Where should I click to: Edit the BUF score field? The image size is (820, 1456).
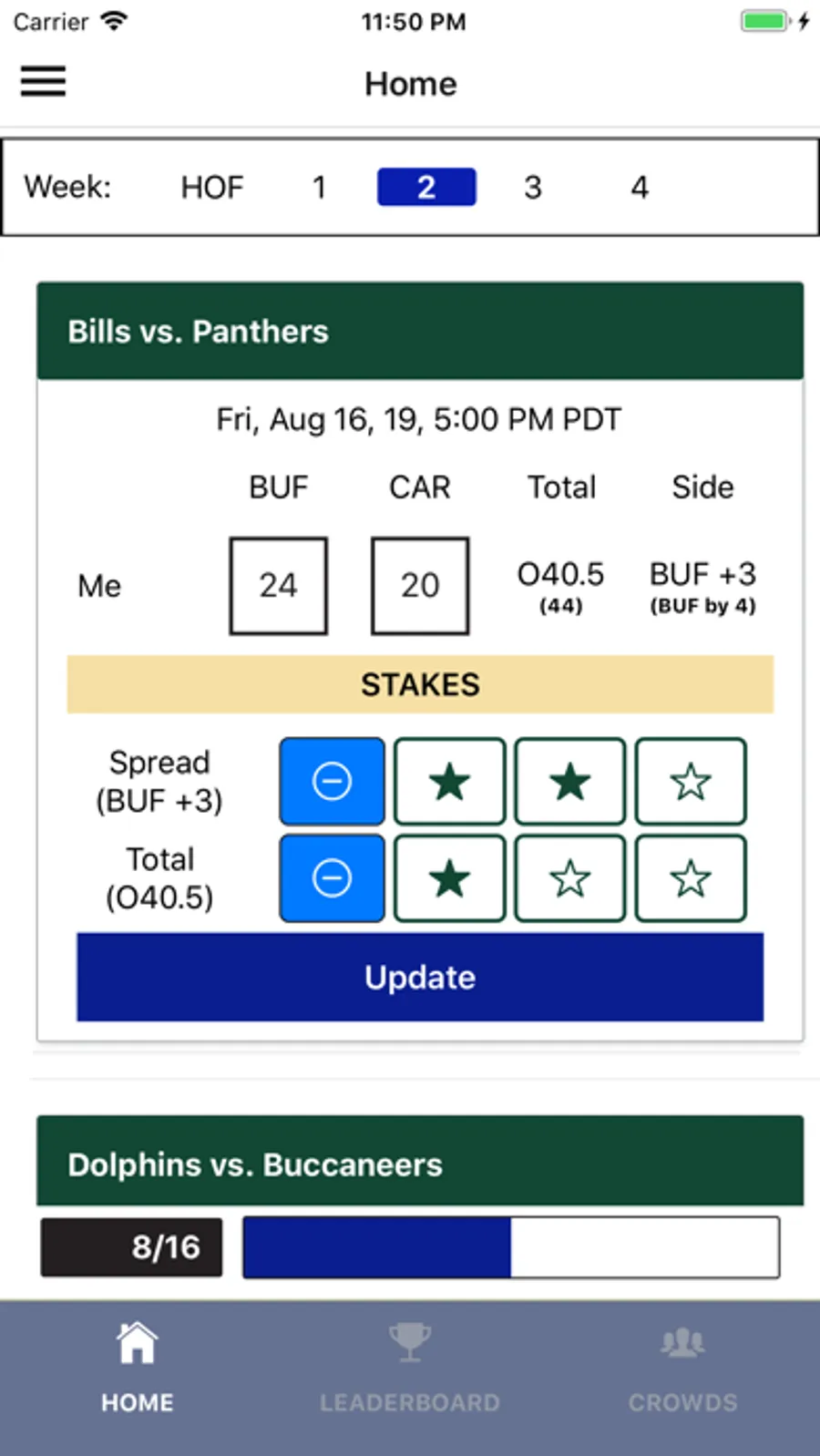(x=278, y=585)
